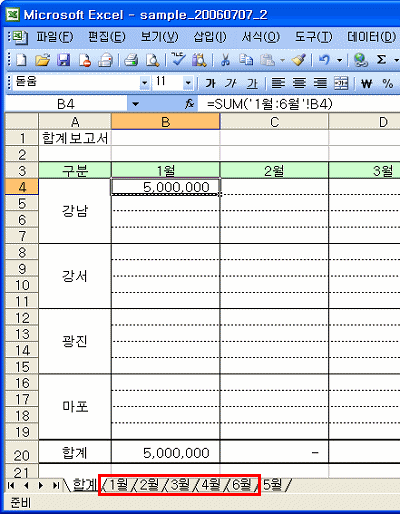Open Print Preview with the magnifier icon

pos(152,60)
